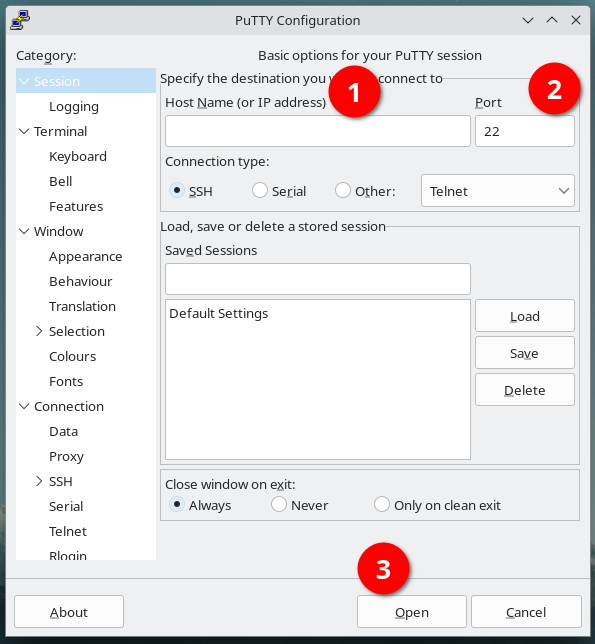Open Serial settings in category tree

tap(66, 506)
